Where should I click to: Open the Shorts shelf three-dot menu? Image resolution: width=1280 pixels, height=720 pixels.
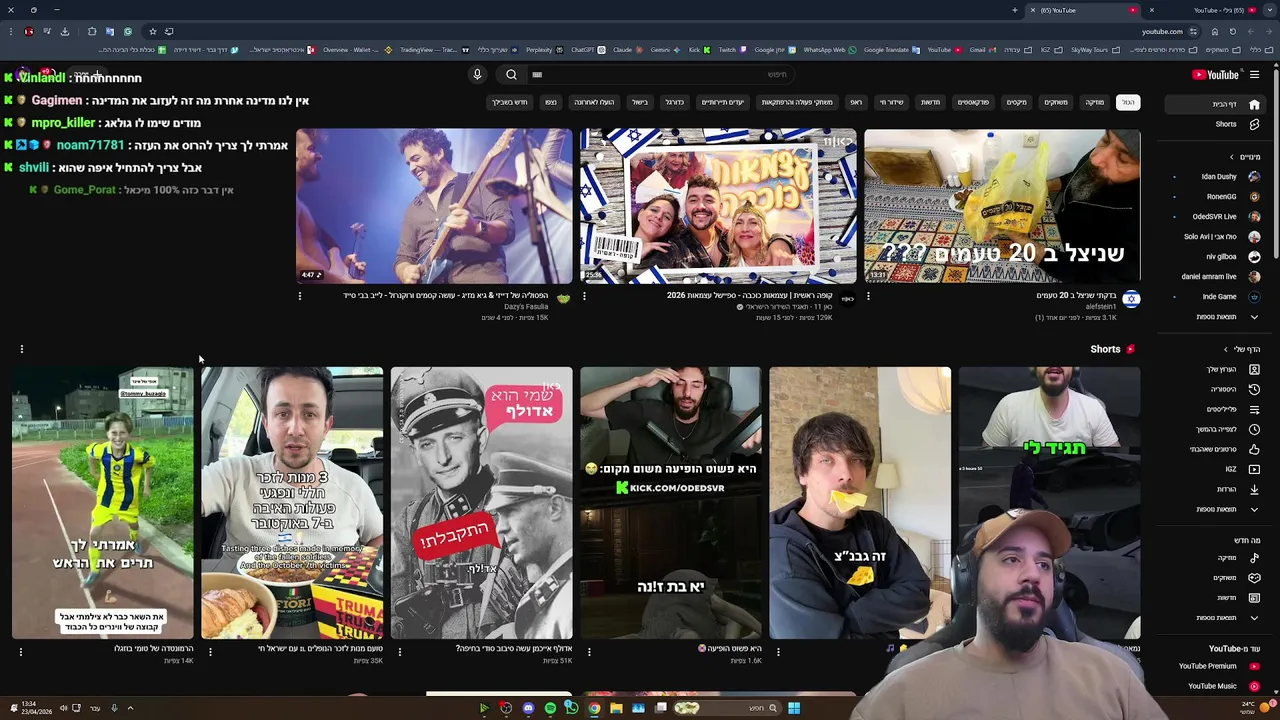[x=21, y=349]
